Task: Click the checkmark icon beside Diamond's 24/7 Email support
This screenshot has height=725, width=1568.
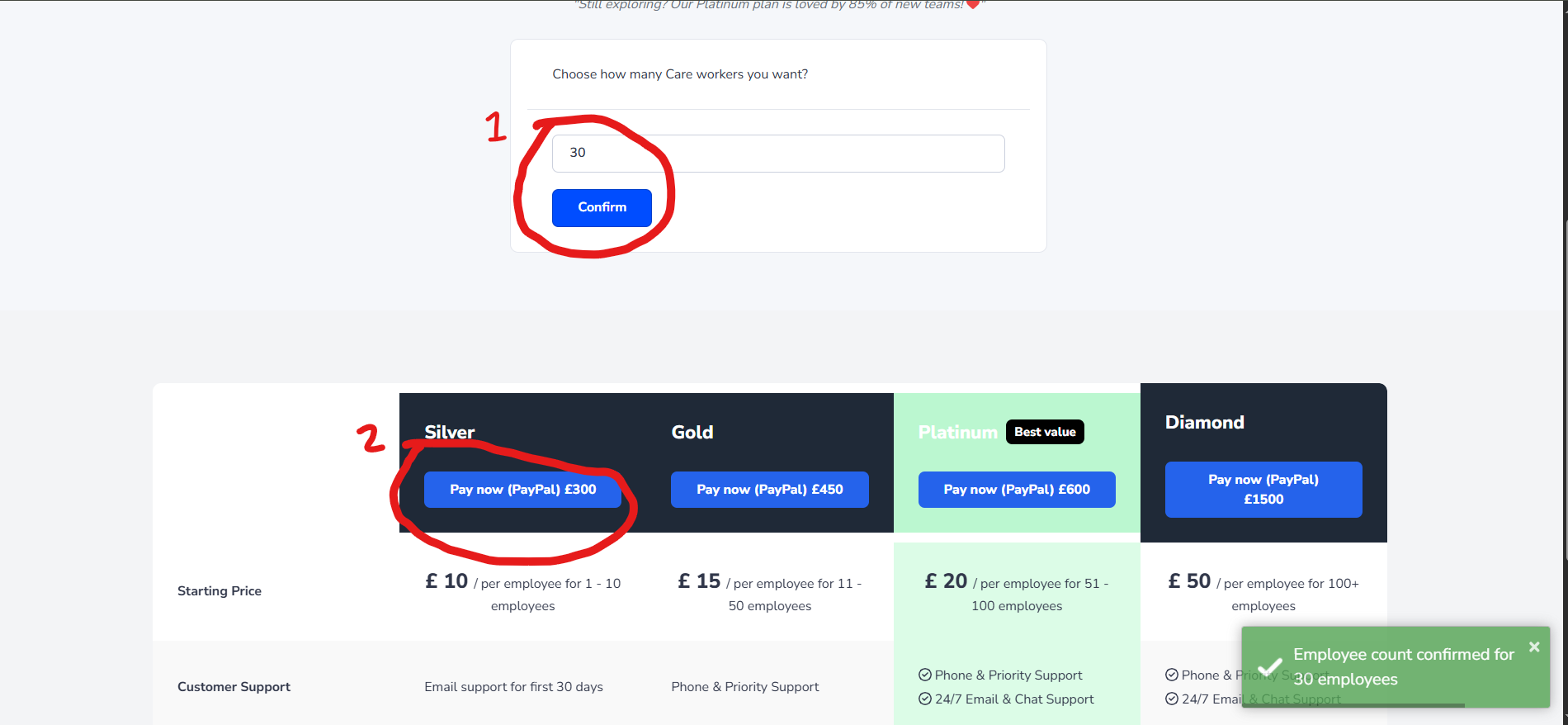Action: 1173,699
